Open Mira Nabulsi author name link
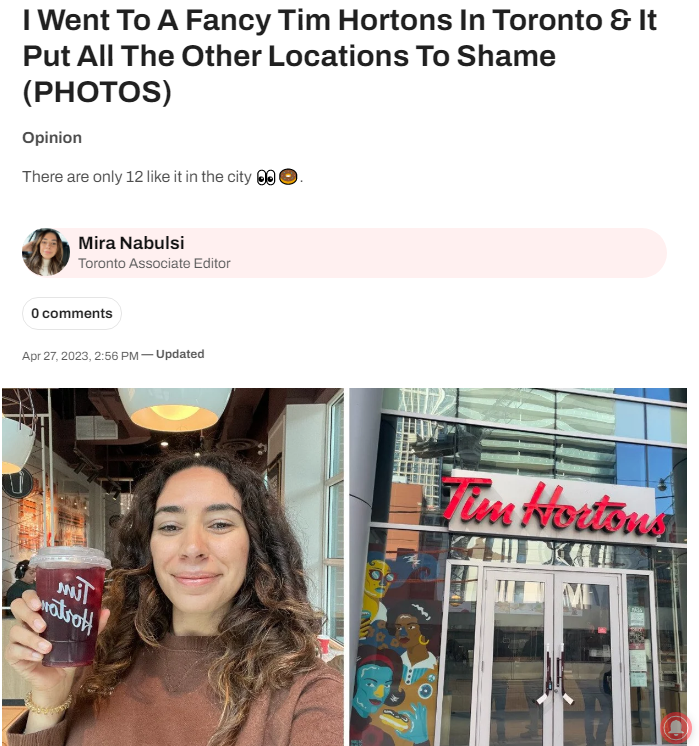The height and width of the screenshot is (746, 699). pyautogui.click(x=131, y=243)
